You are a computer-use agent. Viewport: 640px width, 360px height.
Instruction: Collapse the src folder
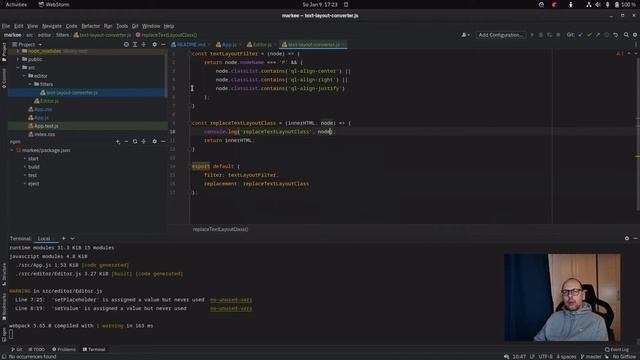[x=18, y=67]
